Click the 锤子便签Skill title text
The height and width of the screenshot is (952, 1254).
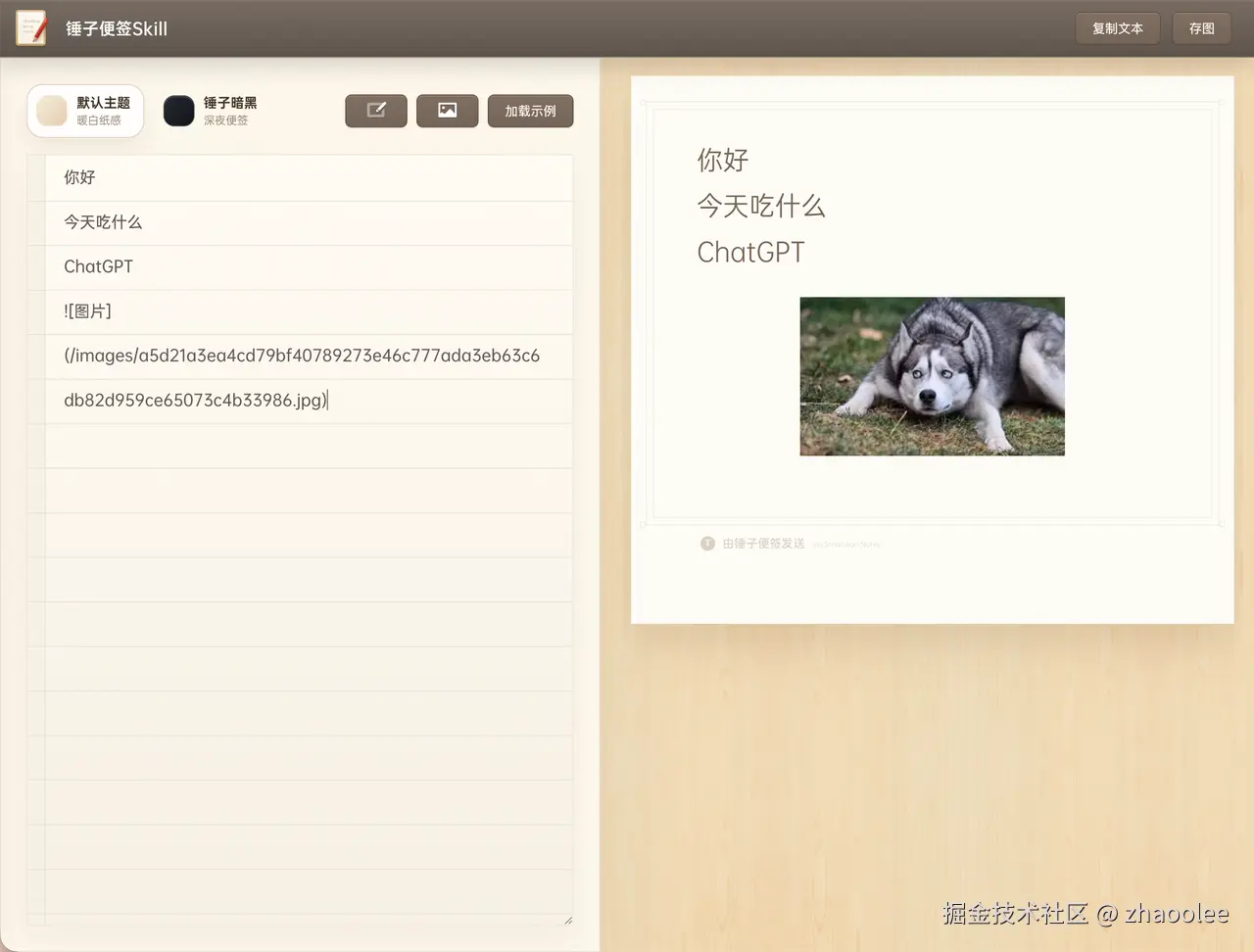(x=117, y=28)
